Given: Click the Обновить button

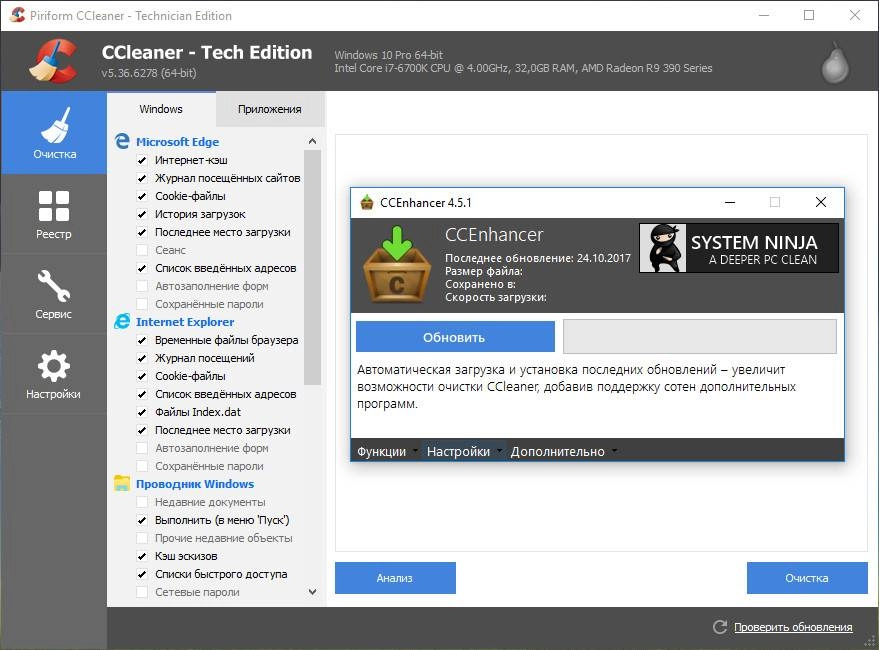Looking at the screenshot, I should (455, 337).
